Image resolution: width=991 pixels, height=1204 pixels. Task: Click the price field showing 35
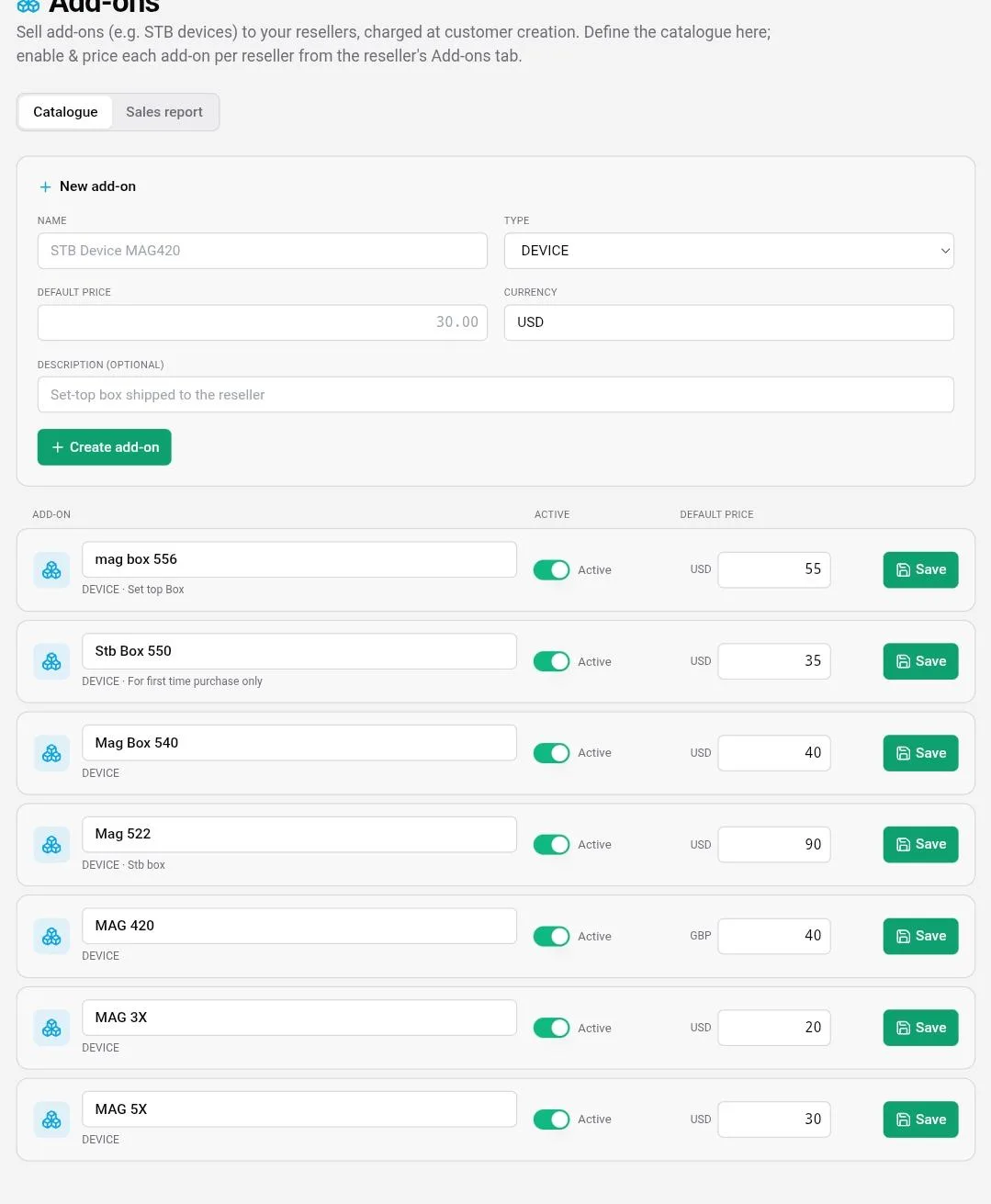(x=774, y=661)
